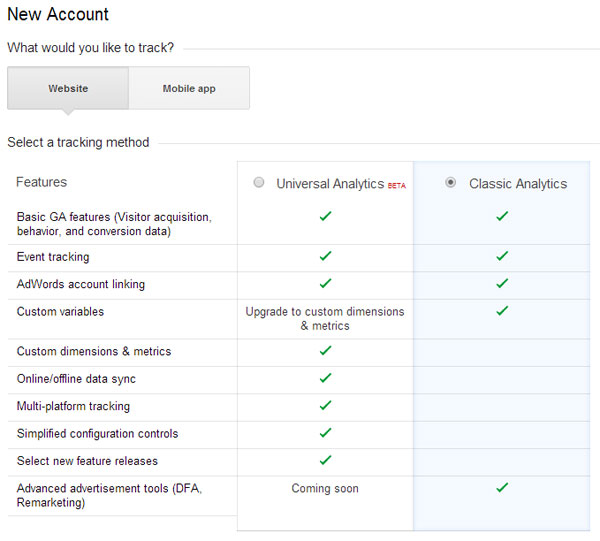Choose the Universal Analytics radio button

(259, 183)
